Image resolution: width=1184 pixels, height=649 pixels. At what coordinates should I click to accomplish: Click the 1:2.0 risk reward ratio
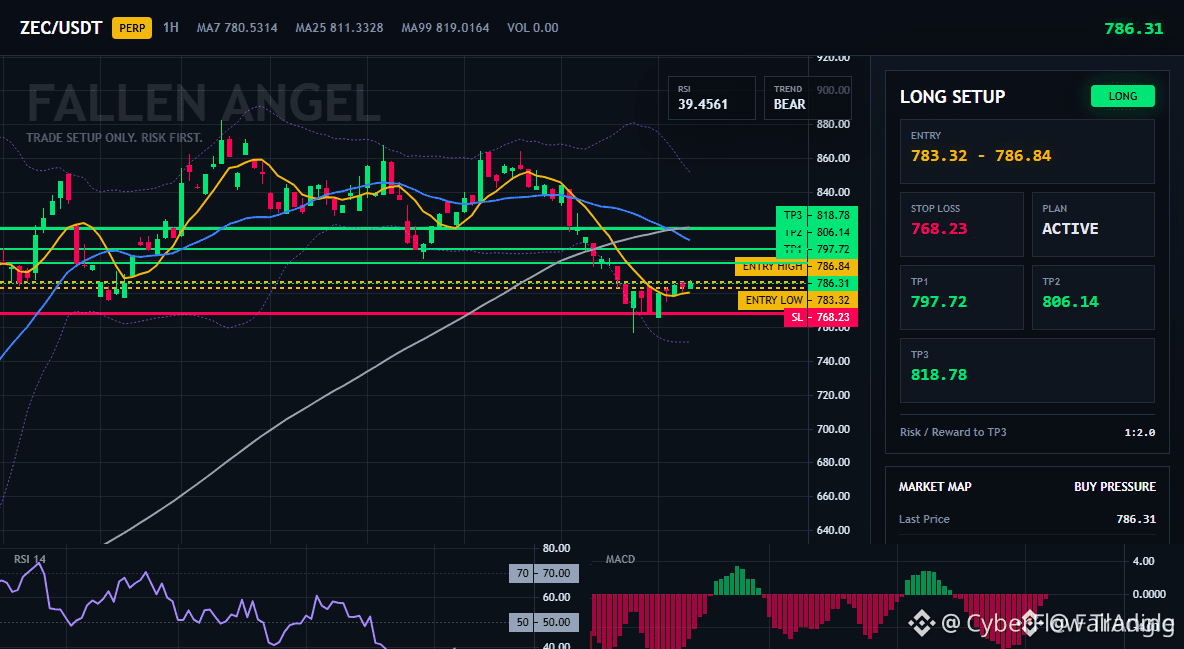tap(1139, 433)
